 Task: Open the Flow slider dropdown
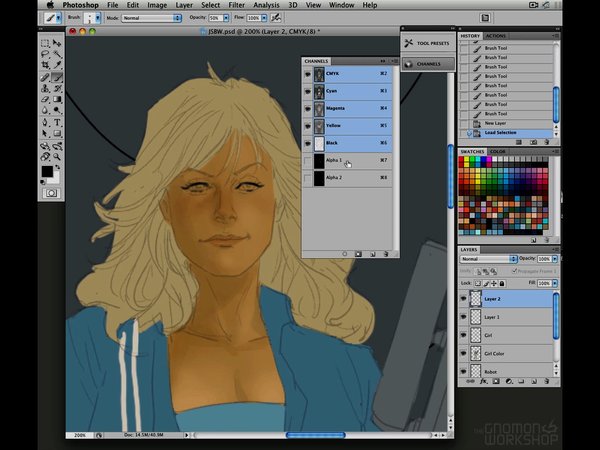coord(264,18)
